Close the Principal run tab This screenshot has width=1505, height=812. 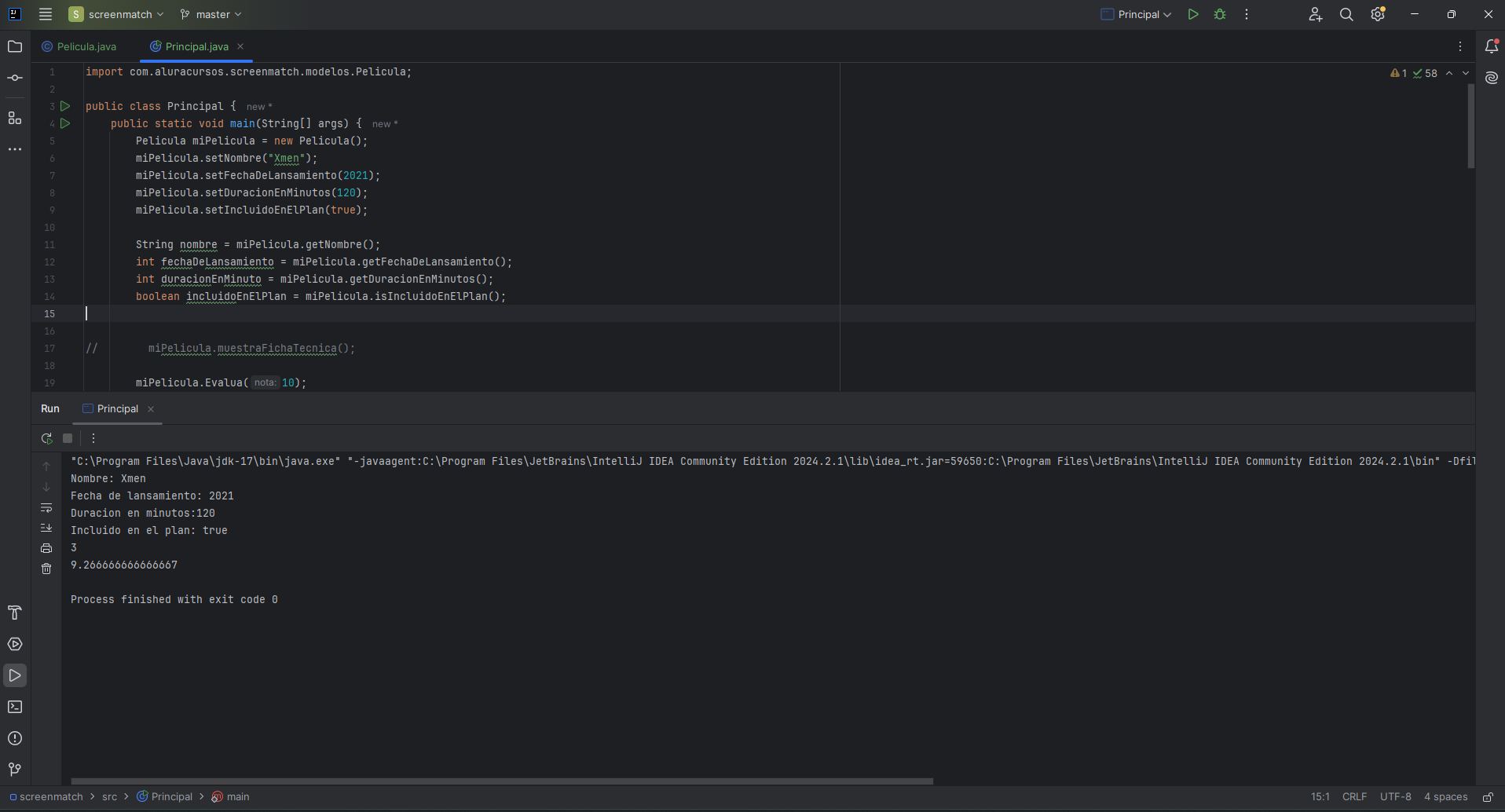coord(151,409)
